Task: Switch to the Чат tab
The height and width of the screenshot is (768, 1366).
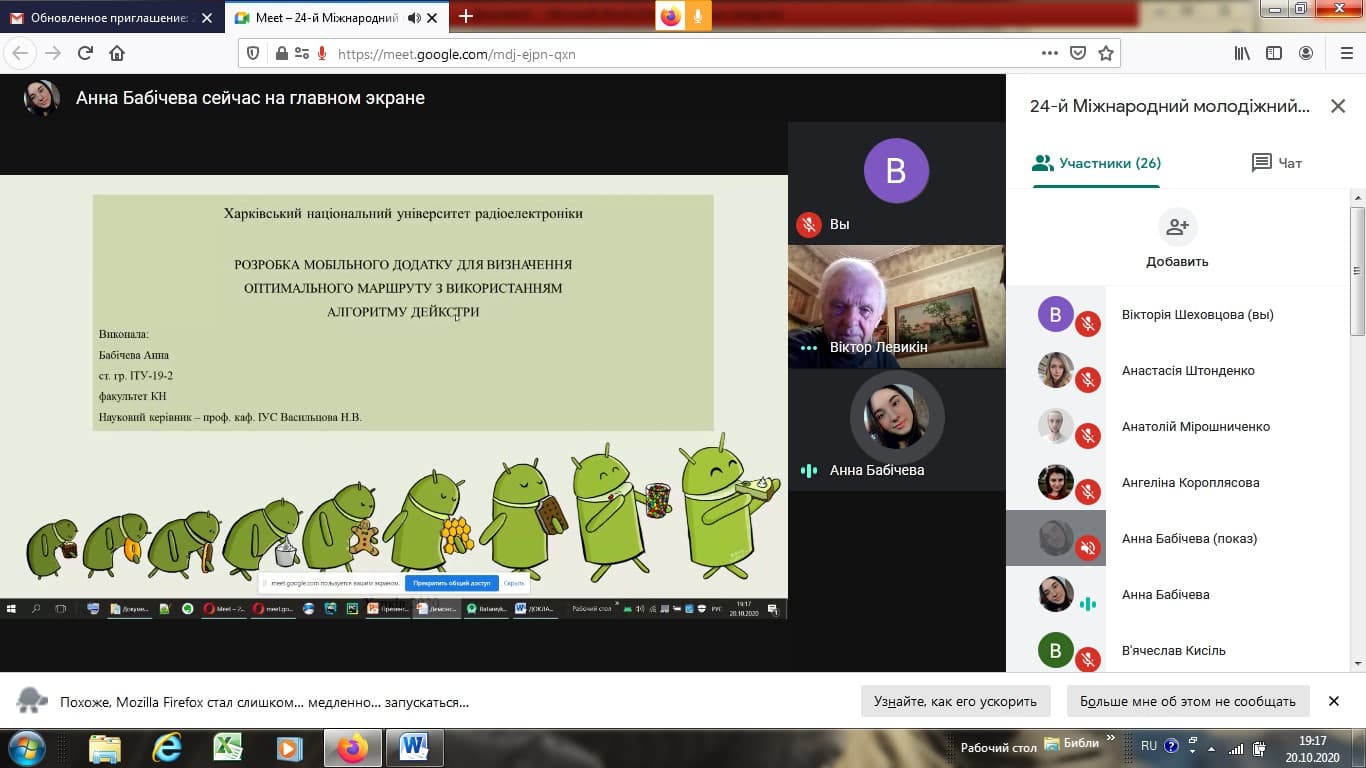Action: [1277, 163]
